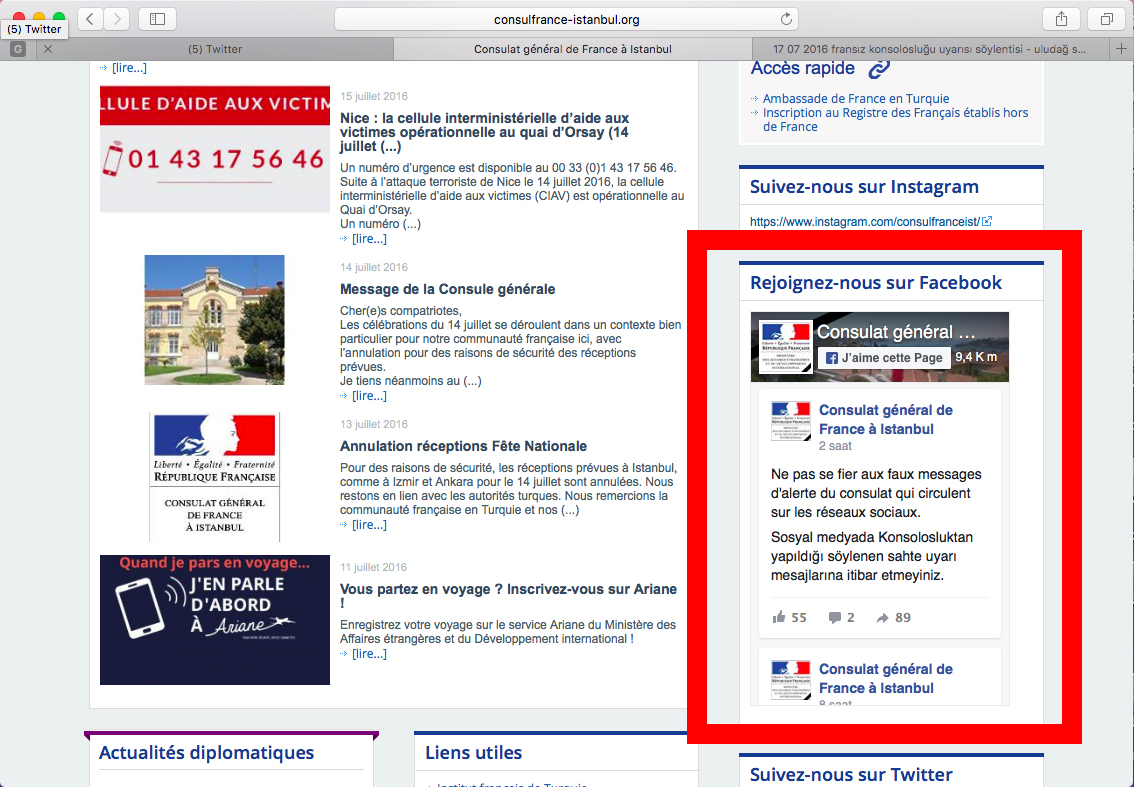Screen dimensions: 1134x787
Task: Click the avatar of the 2 saat post
Action: [790, 421]
